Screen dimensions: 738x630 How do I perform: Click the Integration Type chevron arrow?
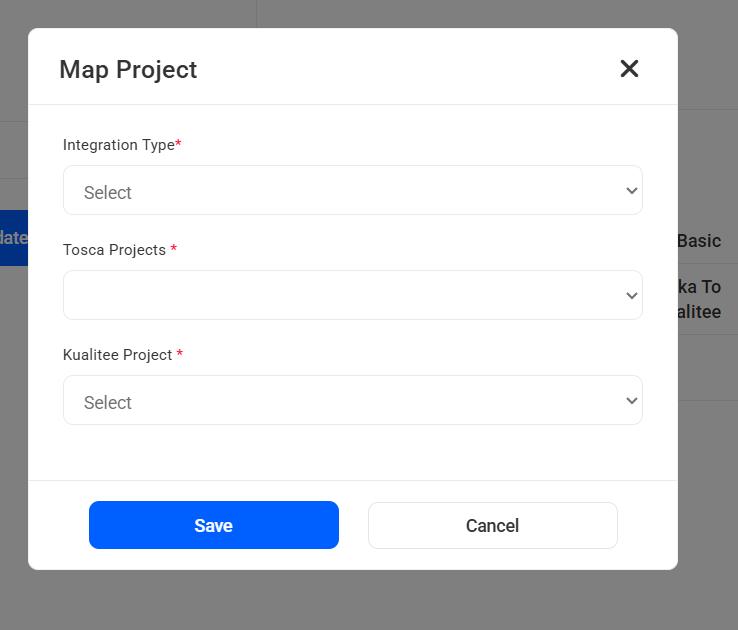[631, 191]
